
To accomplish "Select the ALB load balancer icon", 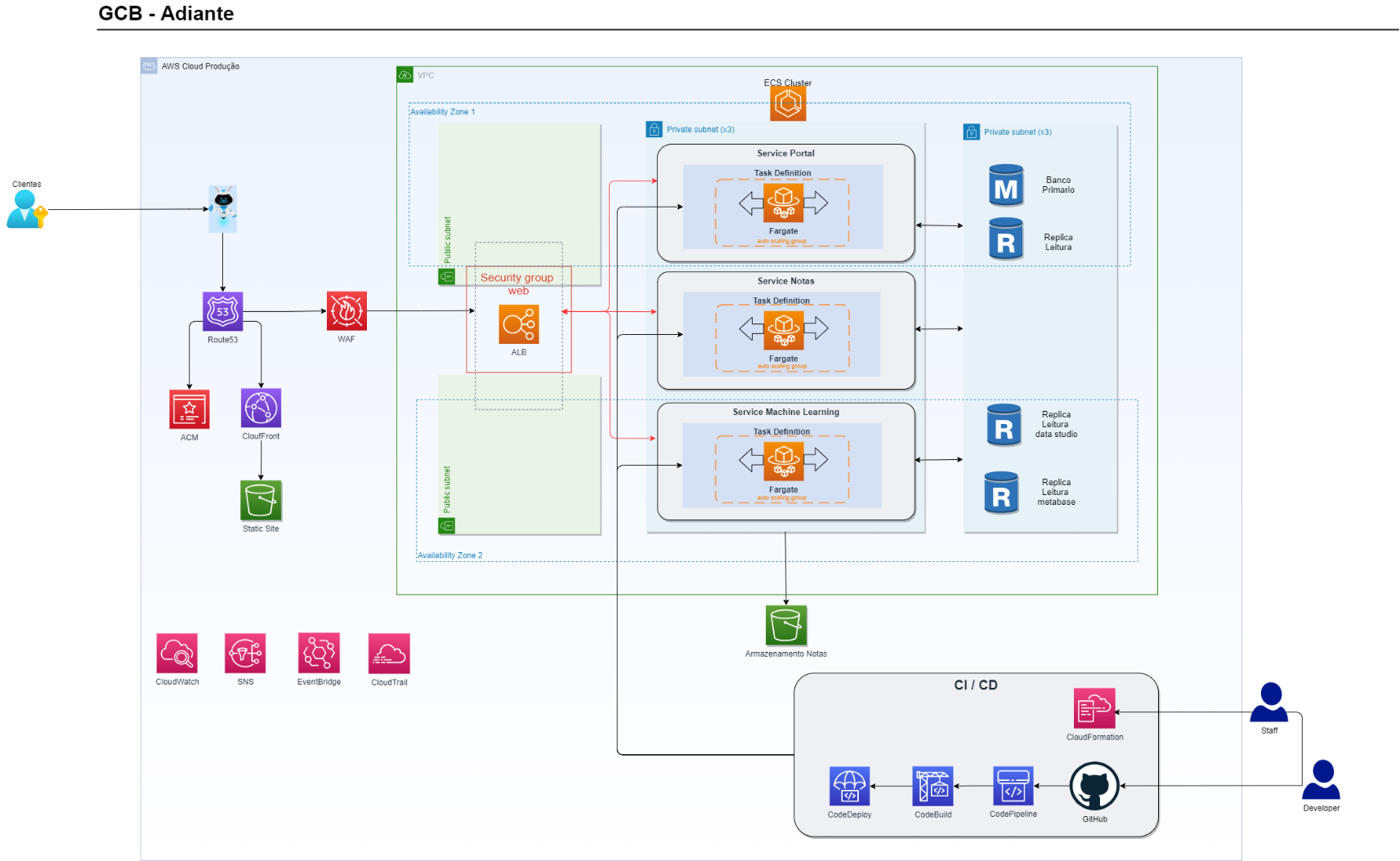I will (519, 325).
